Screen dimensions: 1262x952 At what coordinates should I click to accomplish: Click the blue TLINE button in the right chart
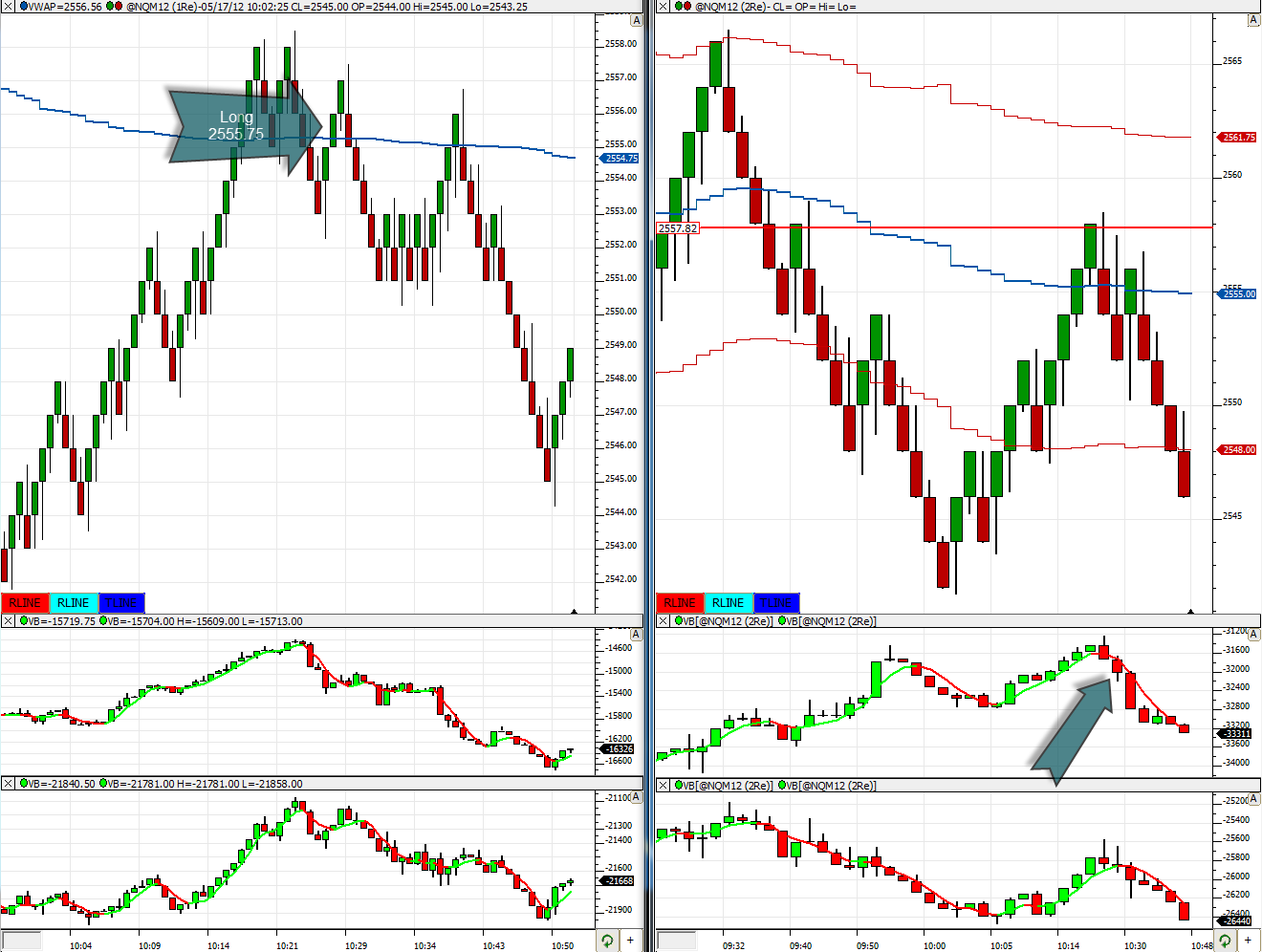click(x=776, y=603)
